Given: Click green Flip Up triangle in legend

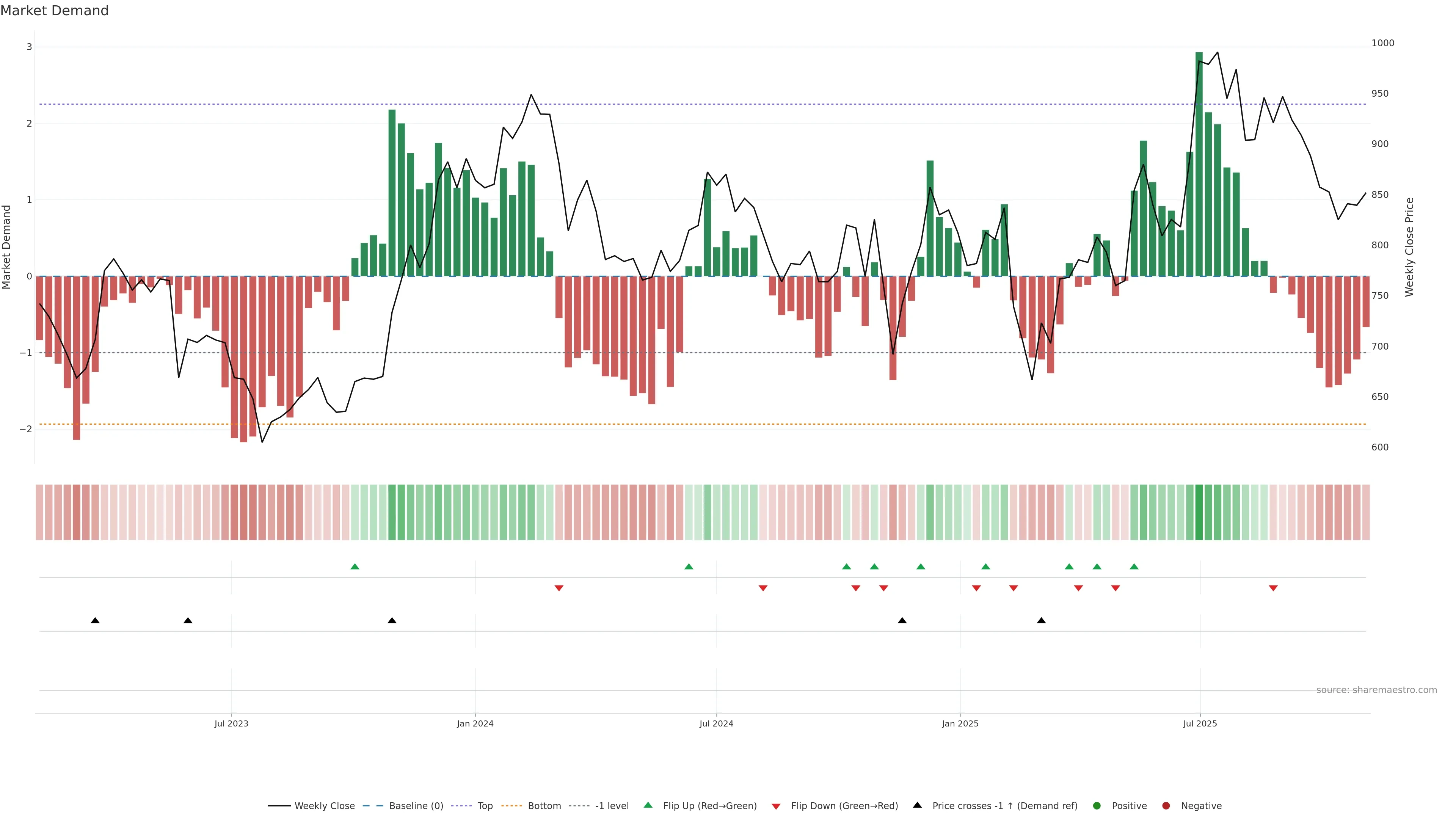Looking at the screenshot, I should (x=648, y=805).
